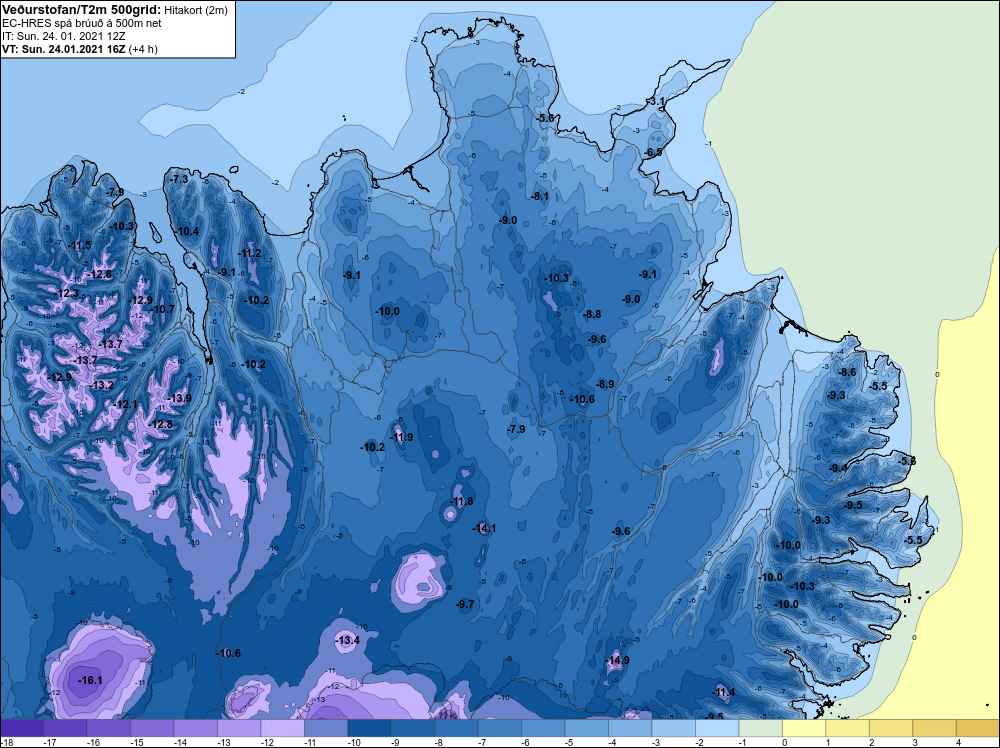Viewport: 1000px width, 748px height.
Task: Click the legend swatch labeled -4
Action: pos(629,726)
